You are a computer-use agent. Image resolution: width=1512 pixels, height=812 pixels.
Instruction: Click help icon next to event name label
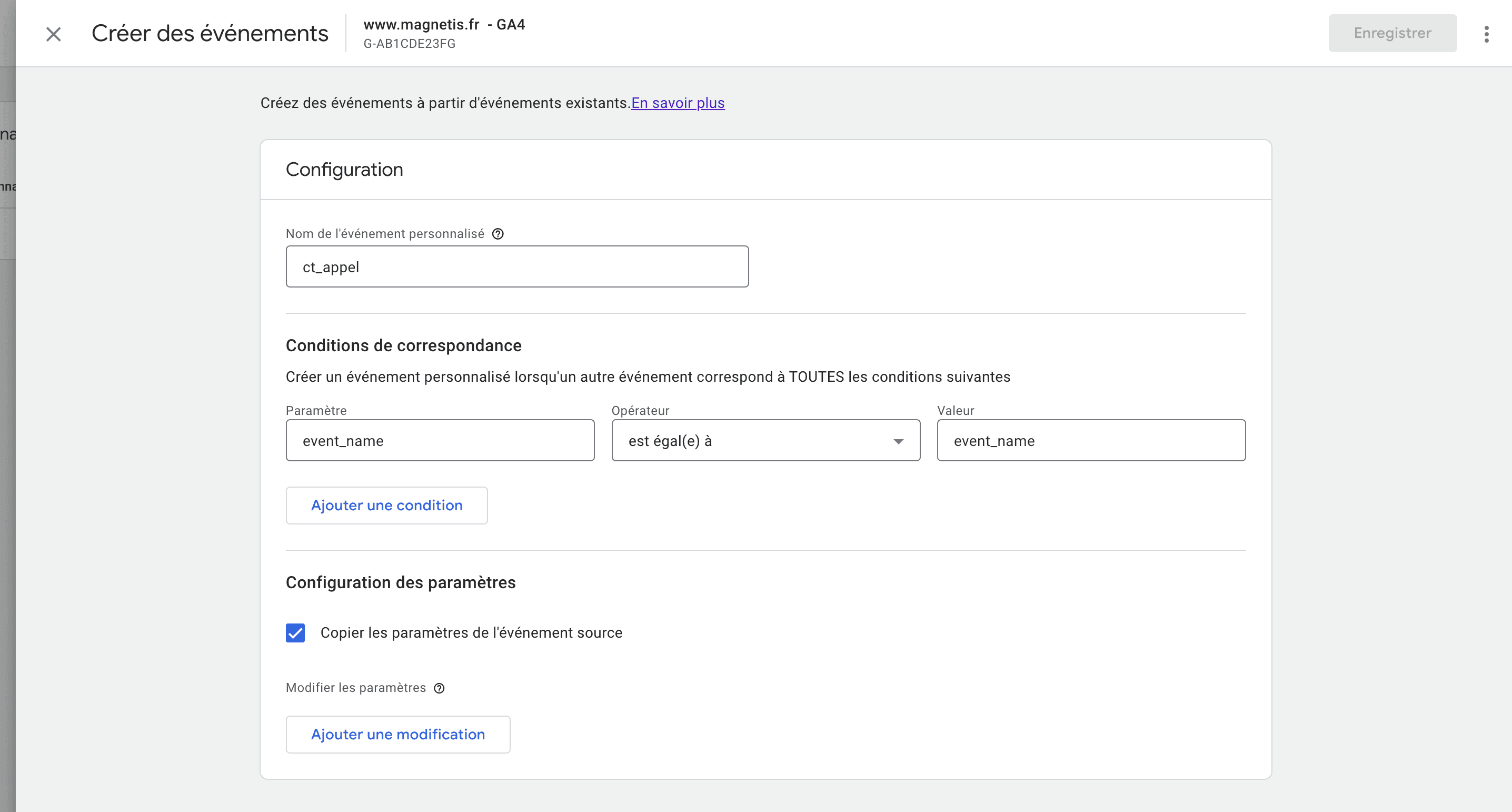coord(498,234)
